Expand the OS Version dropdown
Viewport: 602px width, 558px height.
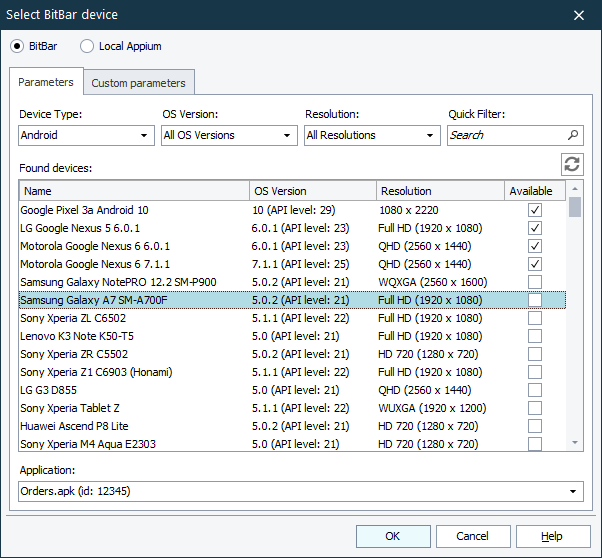coord(229,135)
